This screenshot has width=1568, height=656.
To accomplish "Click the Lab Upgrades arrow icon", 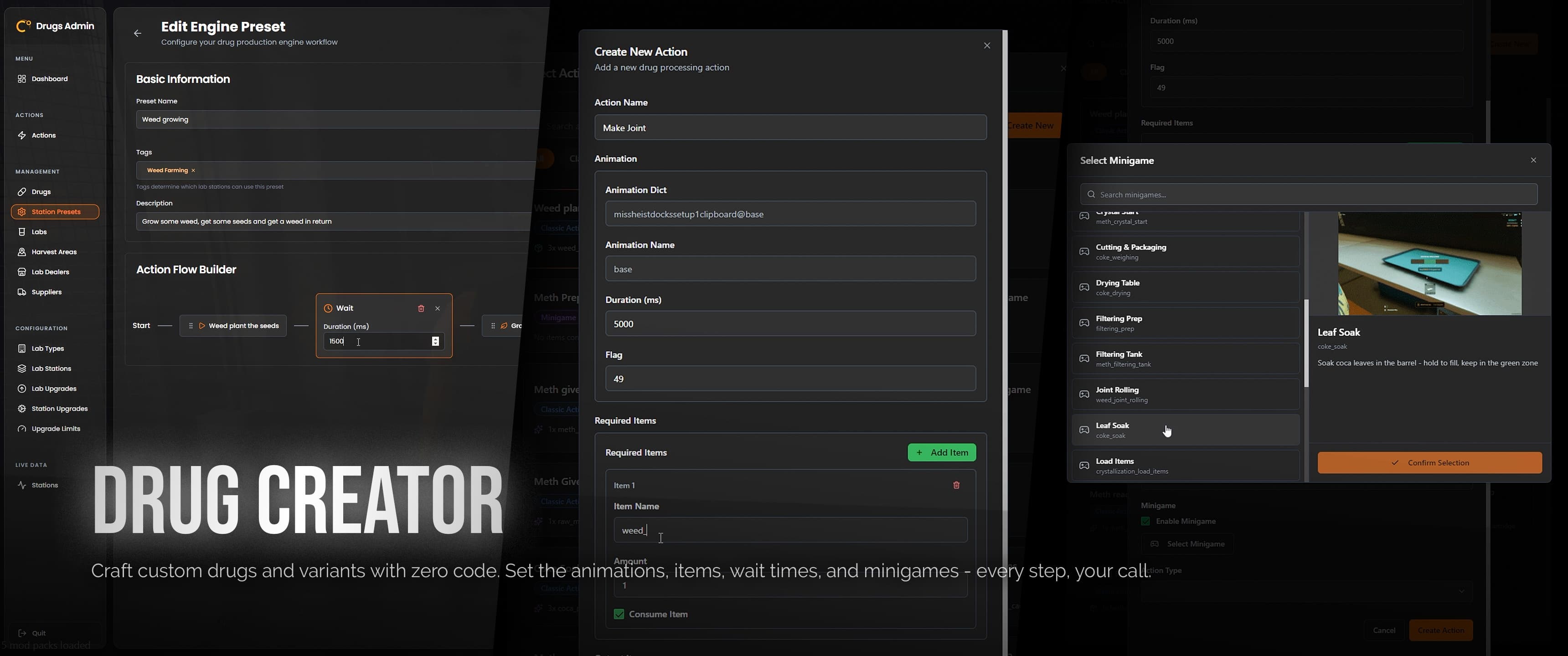I will coord(22,389).
